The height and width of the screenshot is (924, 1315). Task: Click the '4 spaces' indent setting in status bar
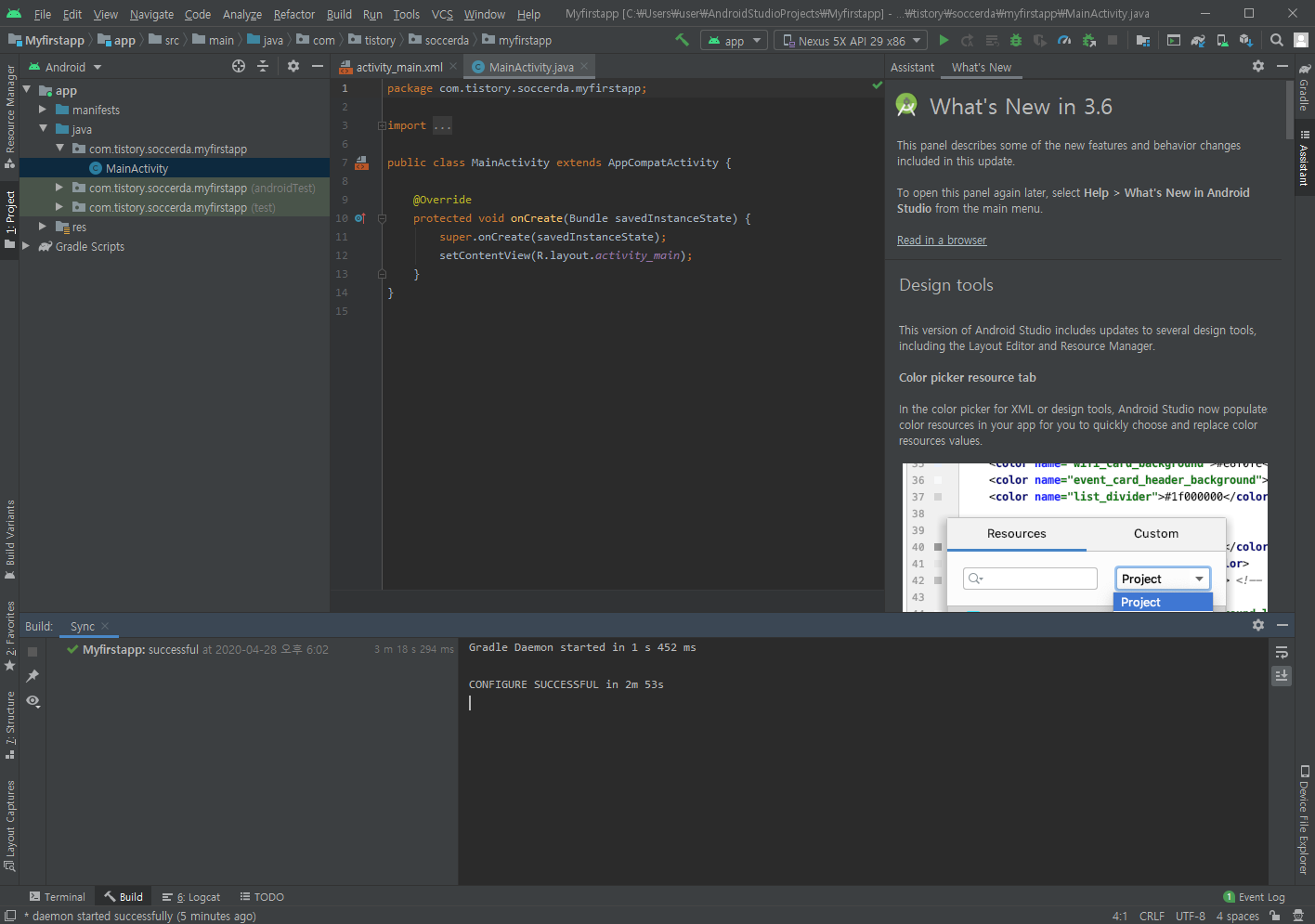[1238, 916]
